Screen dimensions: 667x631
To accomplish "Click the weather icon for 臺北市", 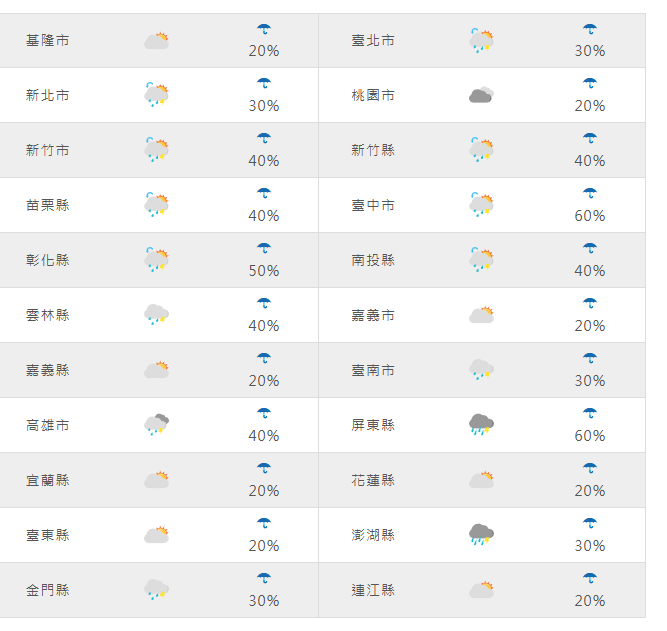I will coord(482,40).
